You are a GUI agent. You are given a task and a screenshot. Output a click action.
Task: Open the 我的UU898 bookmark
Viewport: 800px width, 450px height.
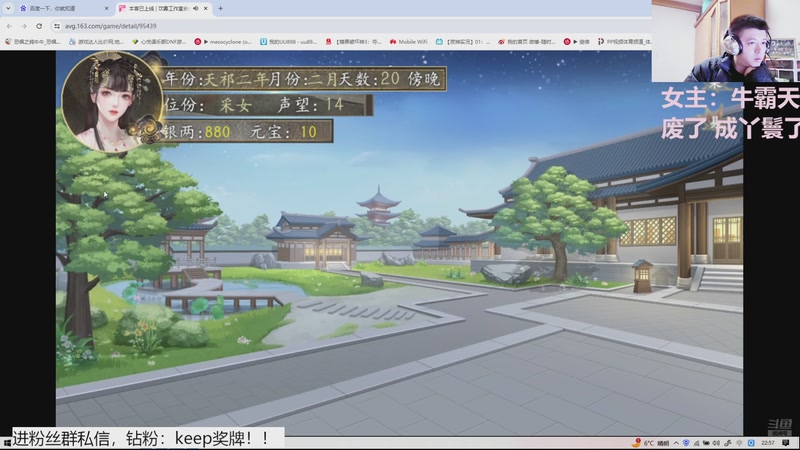point(288,42)
